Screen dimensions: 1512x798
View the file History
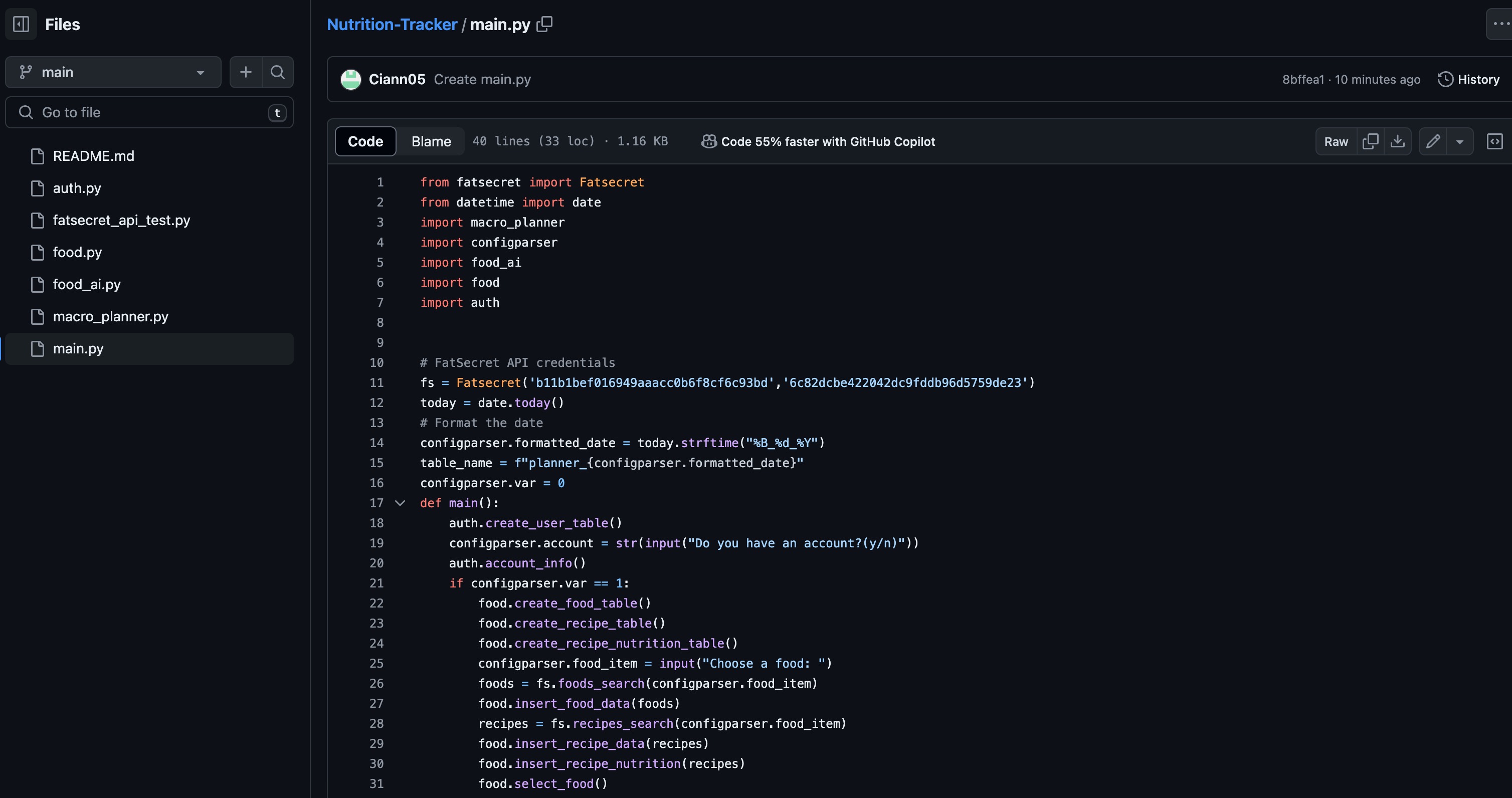click(1468, 79)
